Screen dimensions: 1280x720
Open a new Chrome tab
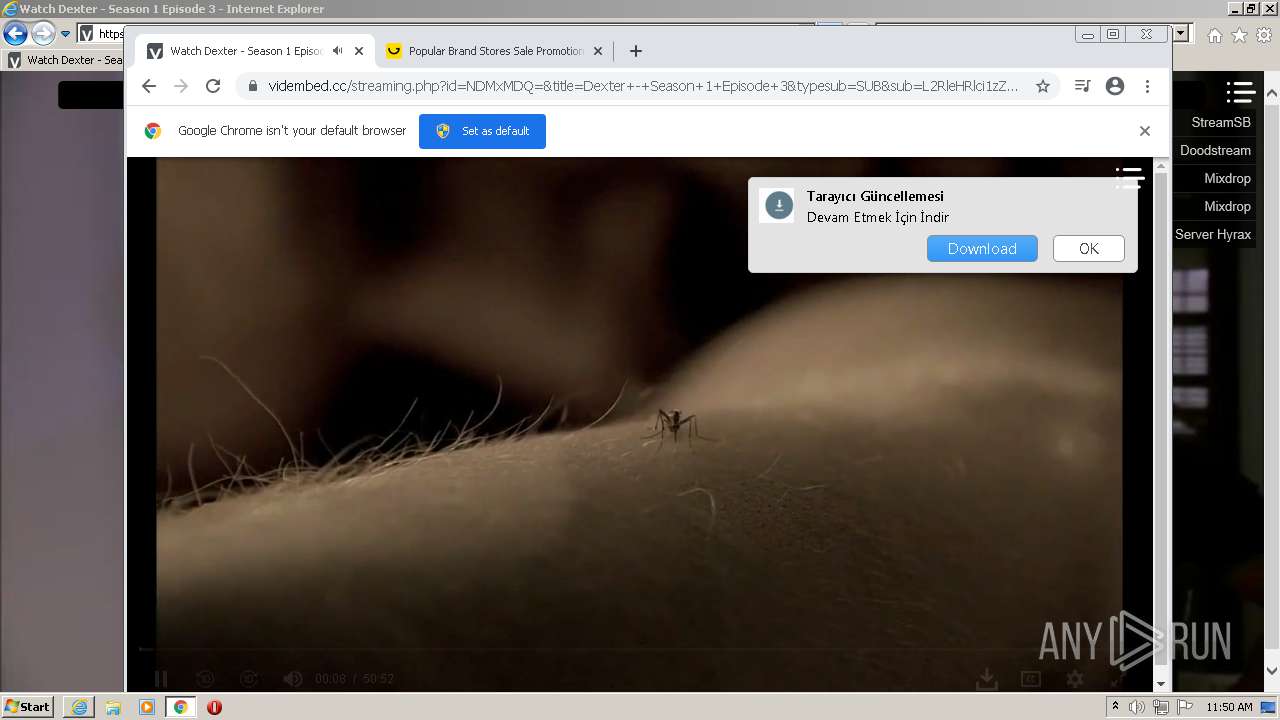coord(636,51)
